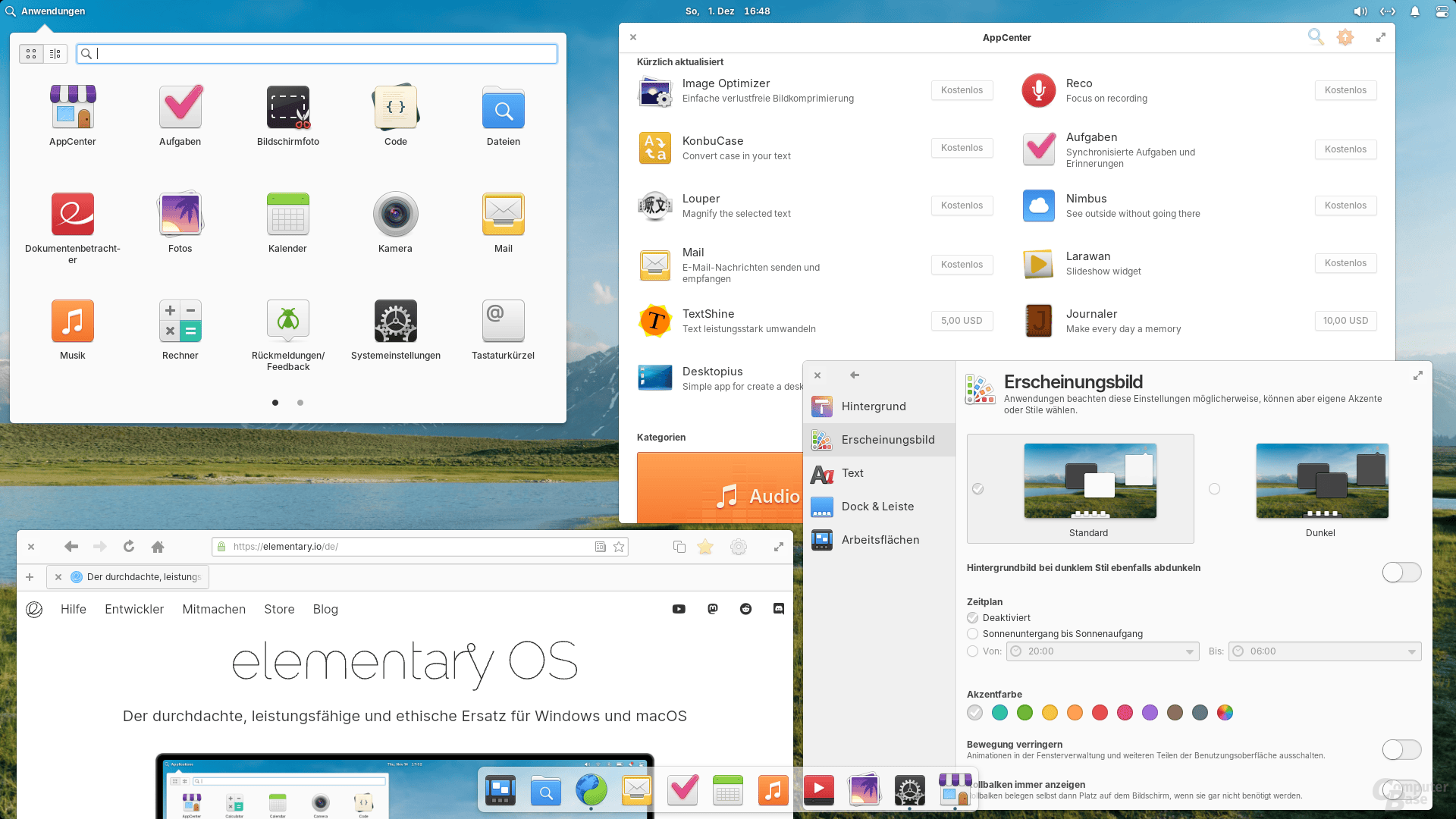Open the Von 20:00 time dropdown
The height and width of the screenshot is (819, 1456).
click(x=1102, y=651)
